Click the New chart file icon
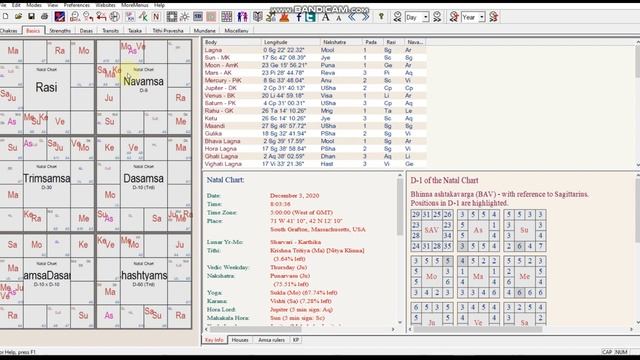This screenshot has width=640, height=360. click(x=5, y=17)
